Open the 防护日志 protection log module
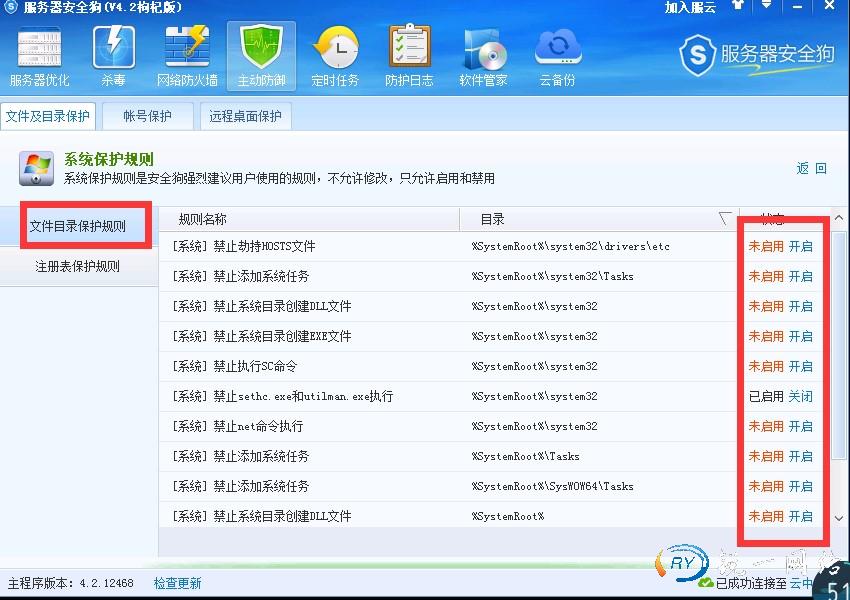Image resolution: width=850 pixels, height=600 pixels. 409,56
